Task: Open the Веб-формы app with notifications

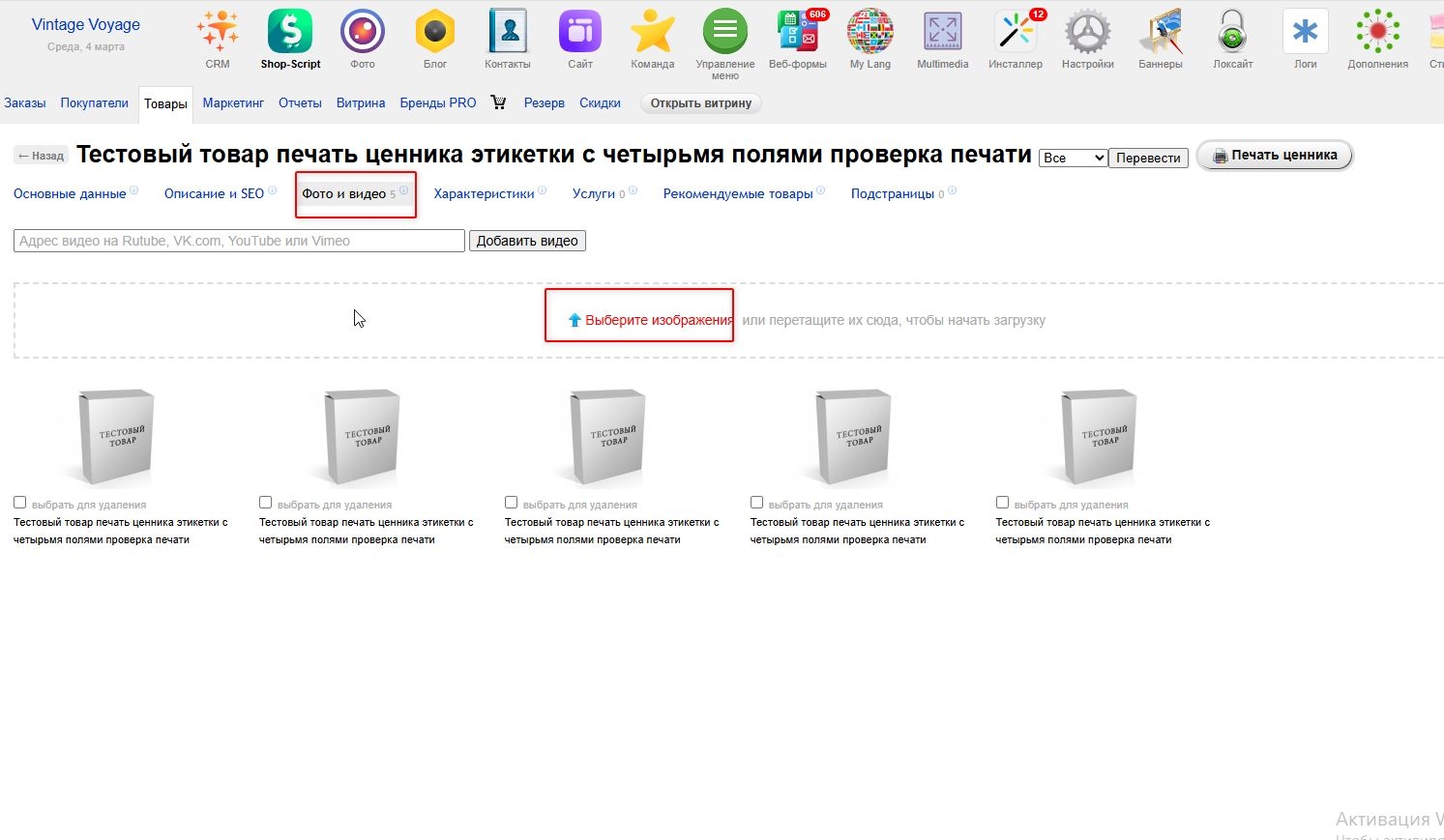Action: pos(797,30)
